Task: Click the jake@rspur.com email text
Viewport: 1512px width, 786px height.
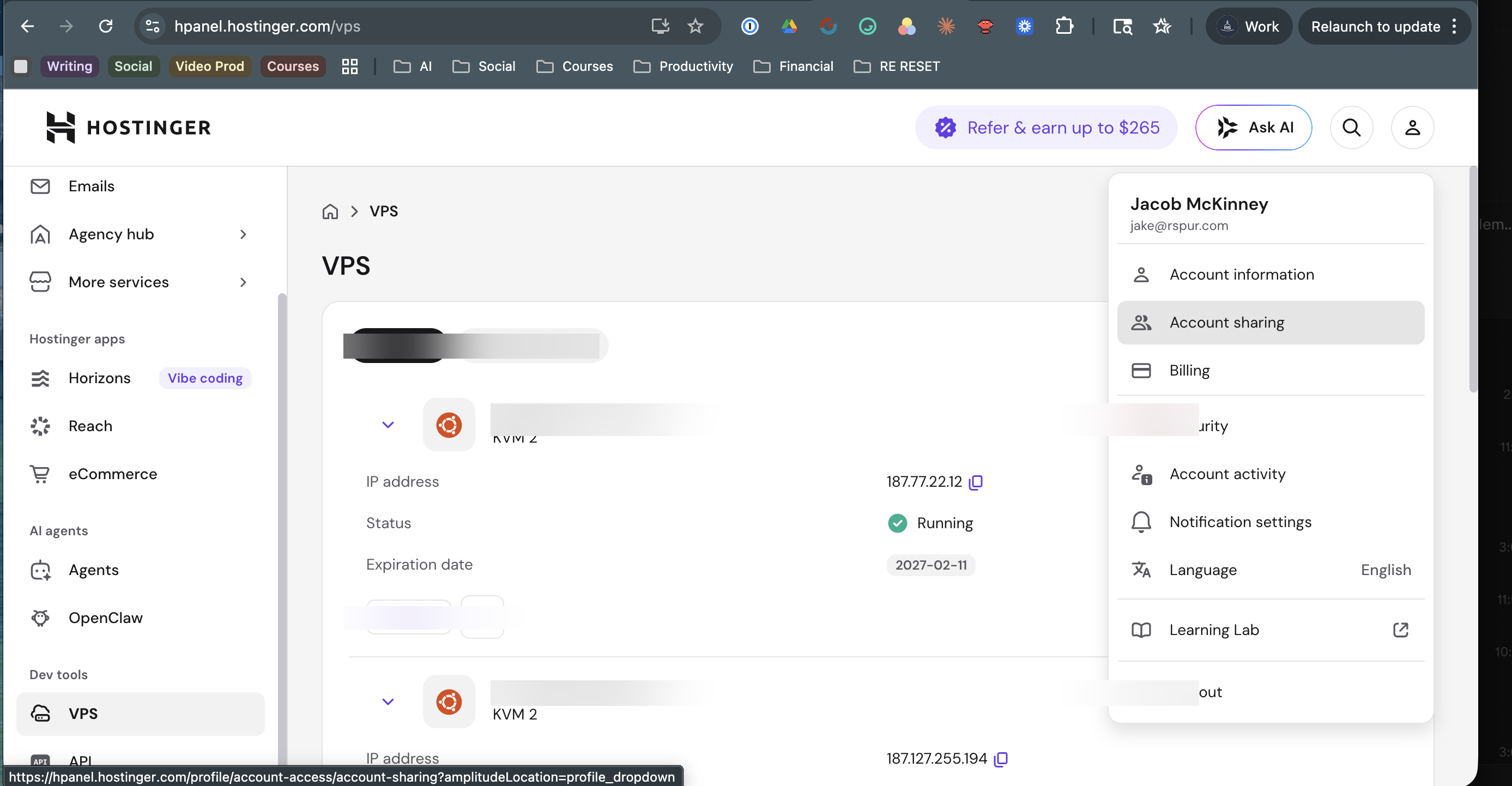Action: (1178, 226)
